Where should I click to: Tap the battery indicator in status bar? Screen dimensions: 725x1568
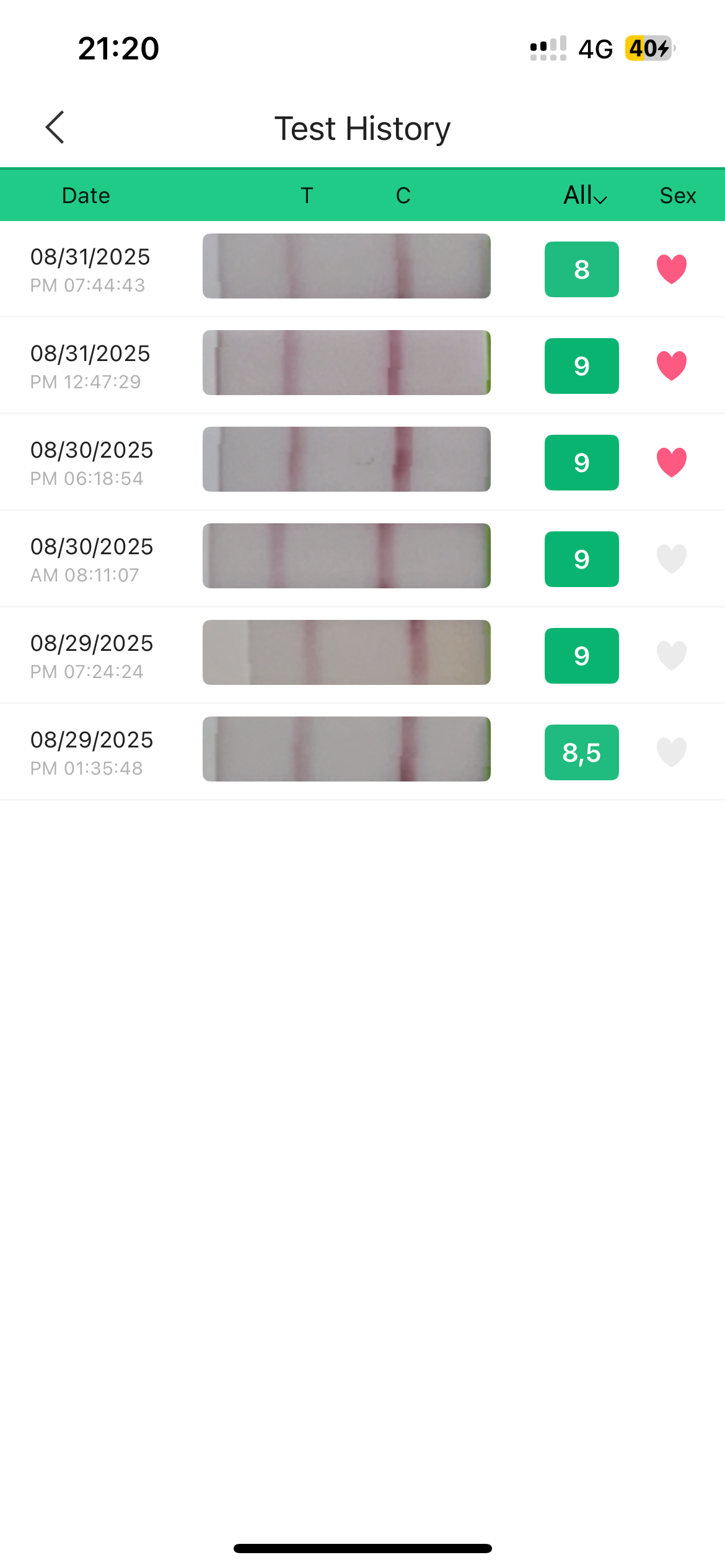pos(649,48)
